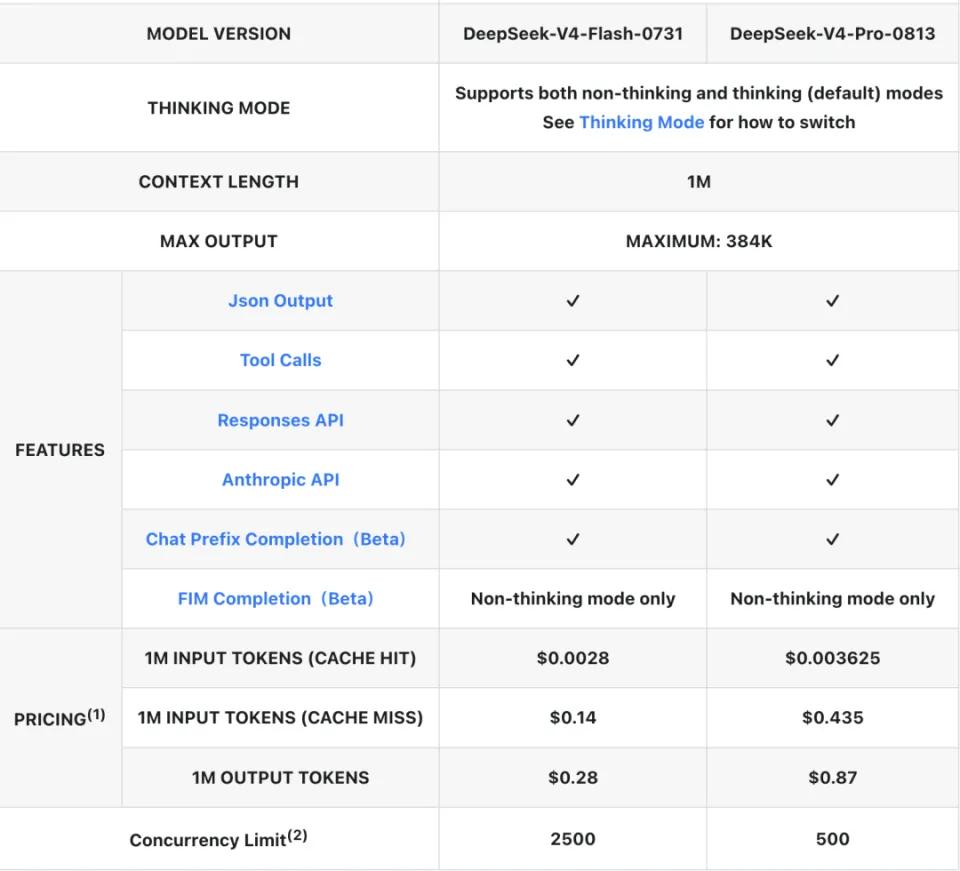Image resolution: width=960 pixels, height=871 pixels.
Task: Click Chat Prefix Completion checkmark for Pro
Action: point(833,539)
